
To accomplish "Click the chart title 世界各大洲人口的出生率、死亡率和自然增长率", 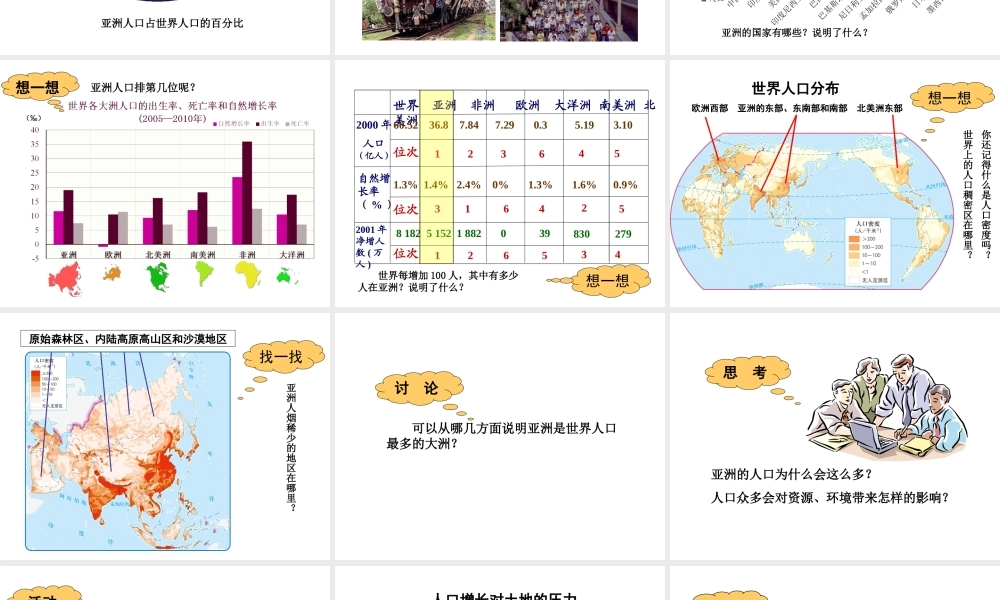I will [x=172, y=106].
